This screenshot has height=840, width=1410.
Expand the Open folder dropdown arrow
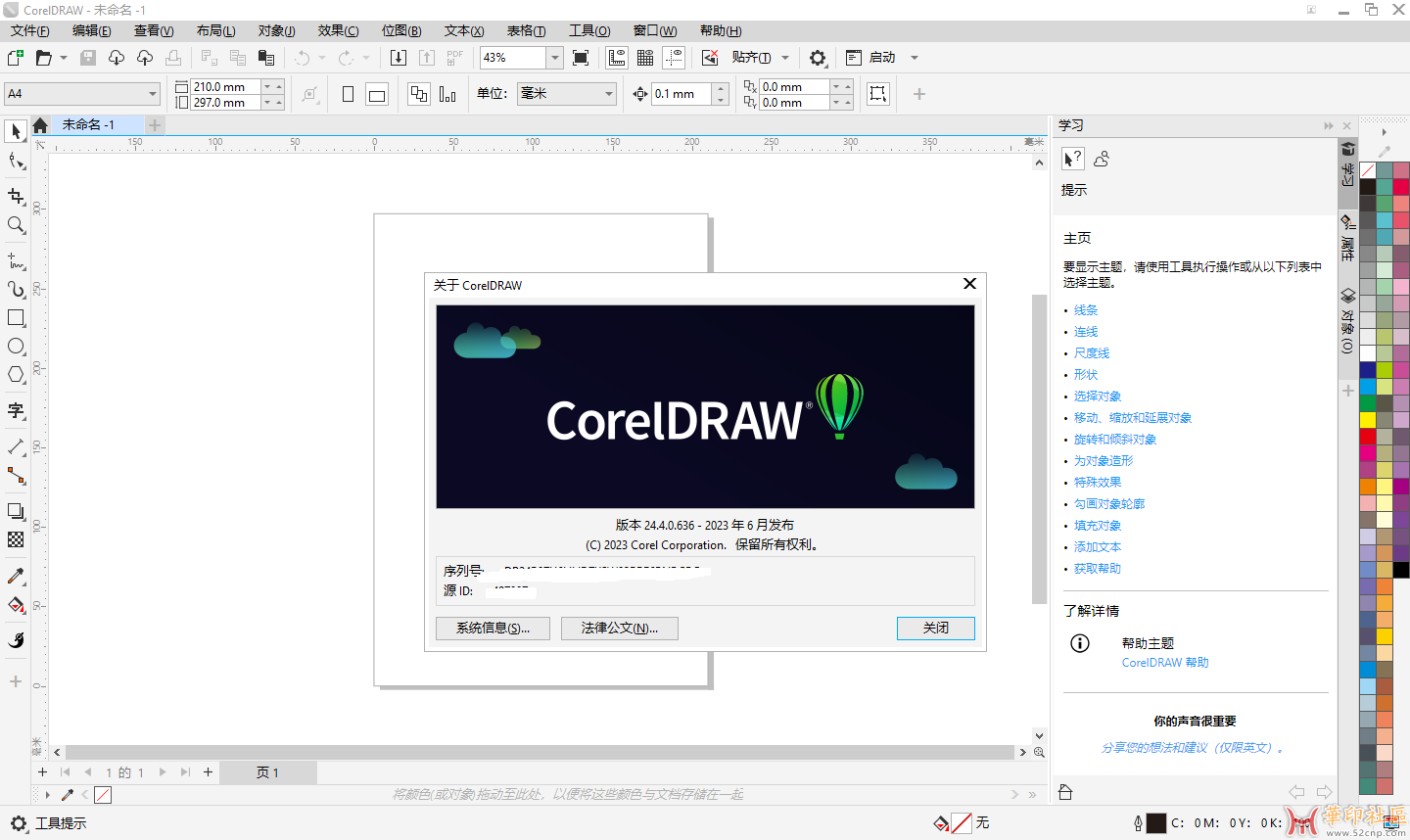click(64, 58)
